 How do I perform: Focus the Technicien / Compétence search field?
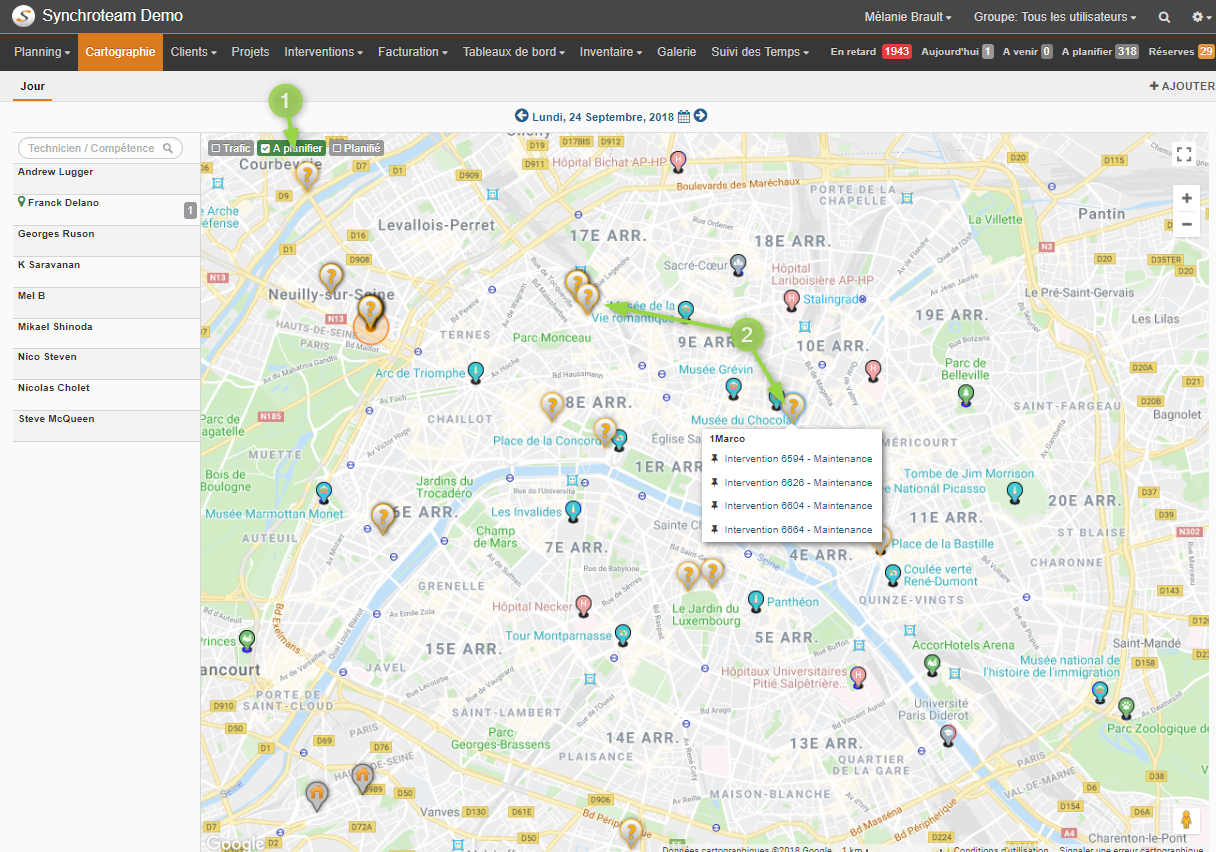coord(100,148)
